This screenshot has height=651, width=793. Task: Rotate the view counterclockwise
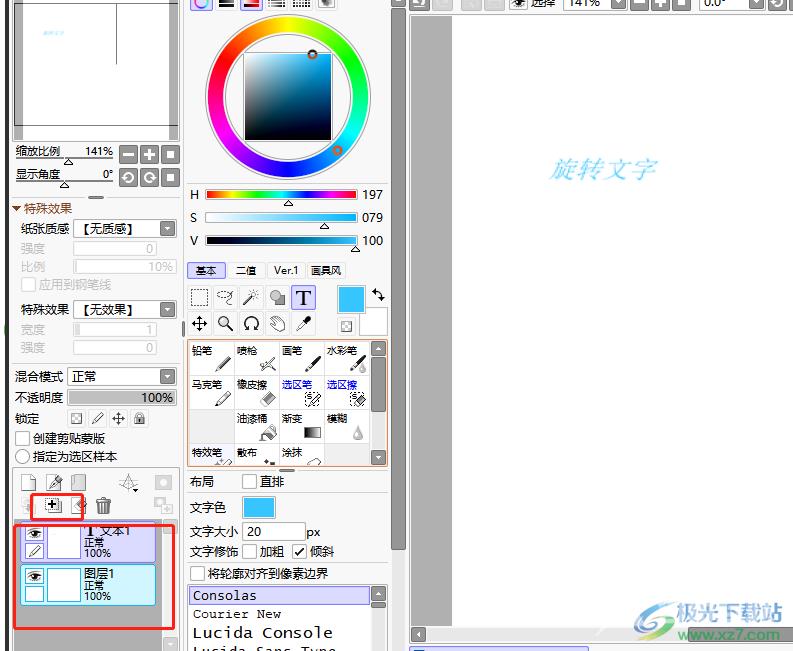point(128,178)
